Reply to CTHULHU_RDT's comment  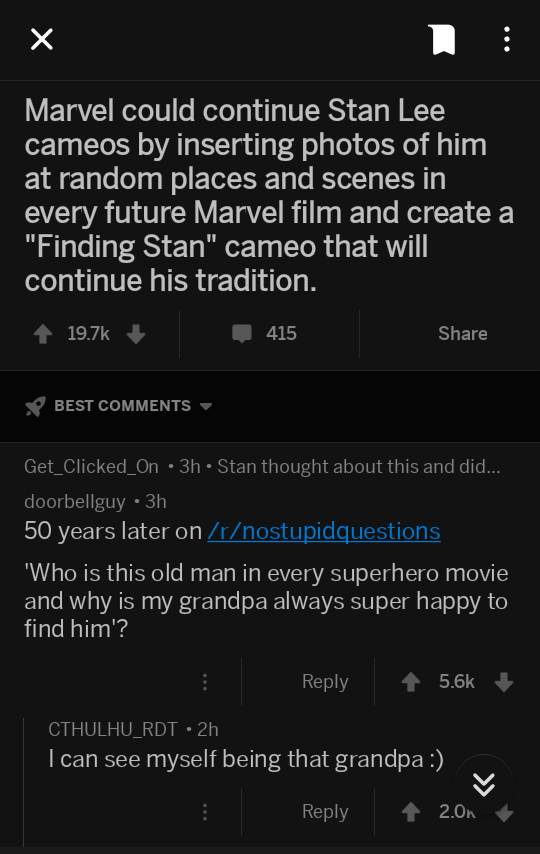click(x=325, y=812)
